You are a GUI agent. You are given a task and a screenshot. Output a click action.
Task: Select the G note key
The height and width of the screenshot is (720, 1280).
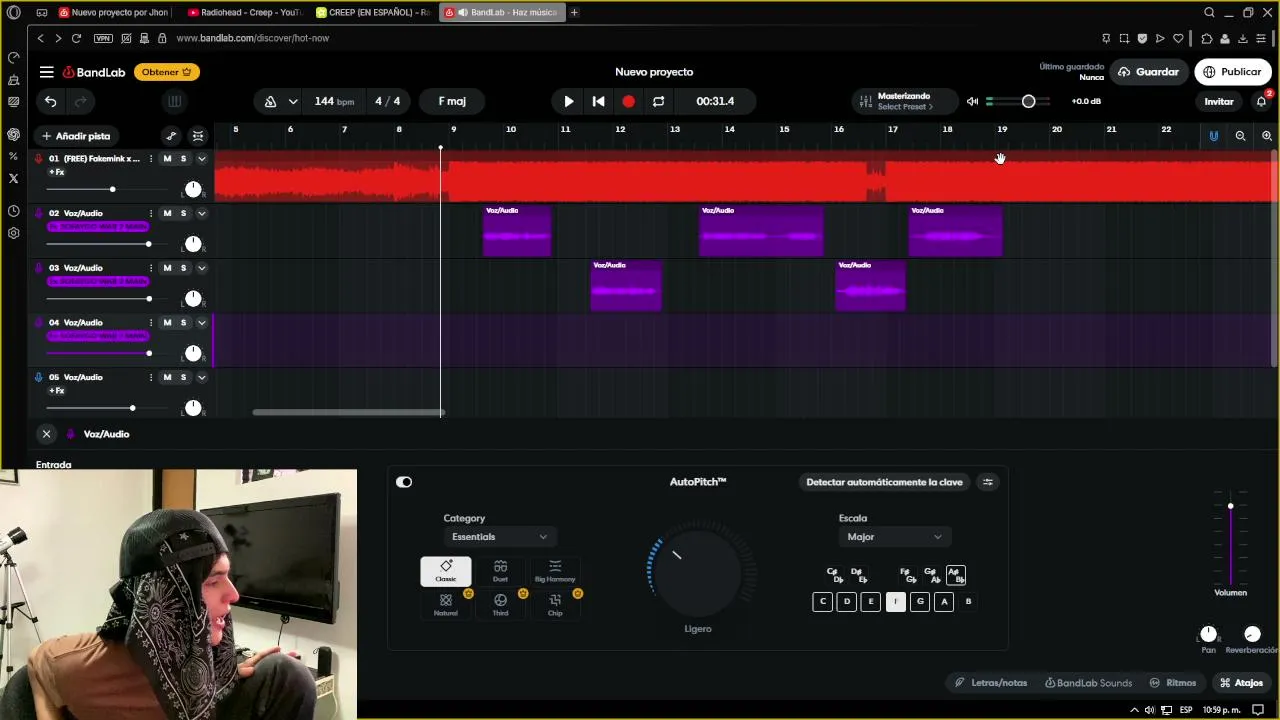[x=920, y=601]
